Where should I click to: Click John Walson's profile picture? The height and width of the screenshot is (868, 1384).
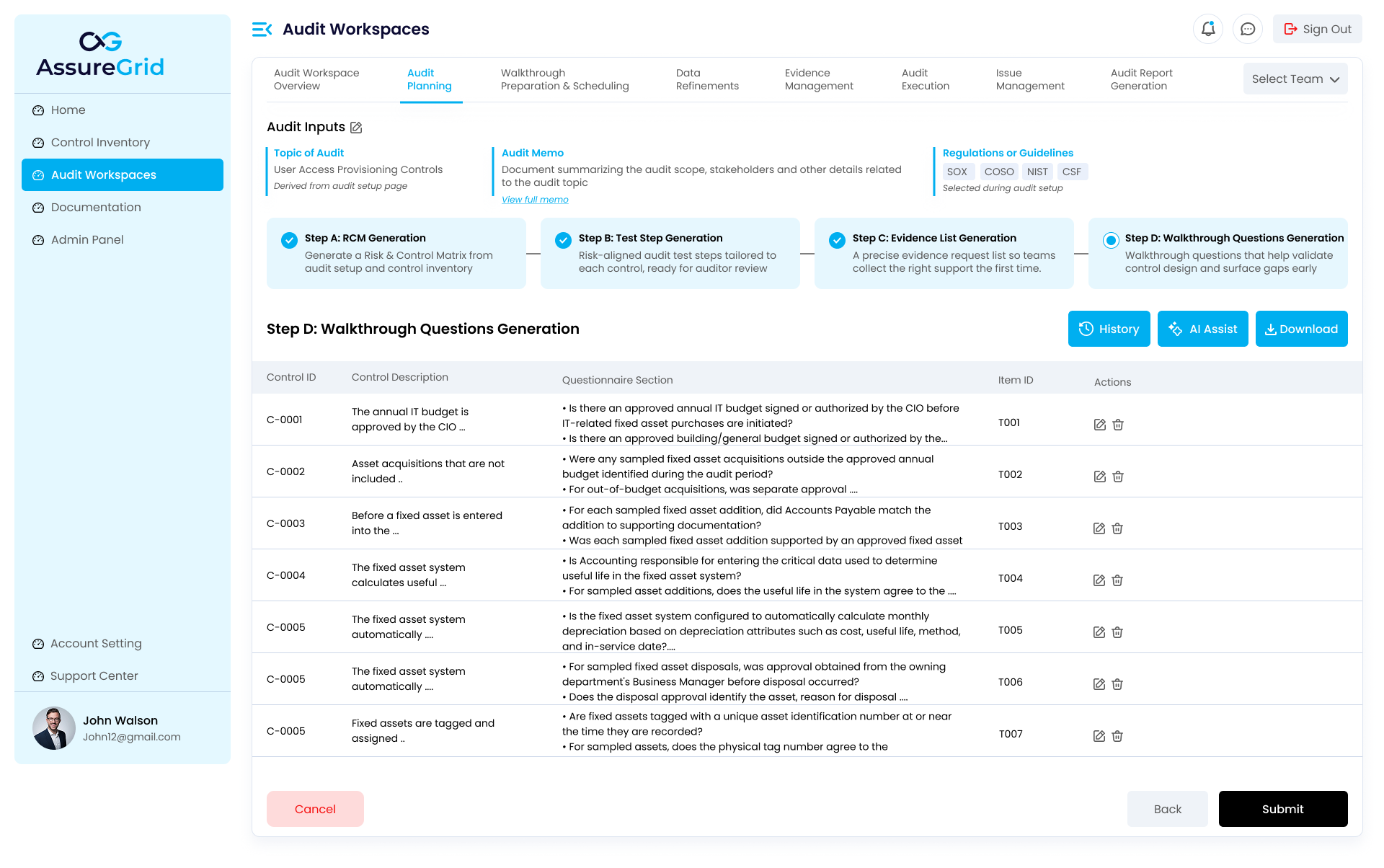point(54,728)
